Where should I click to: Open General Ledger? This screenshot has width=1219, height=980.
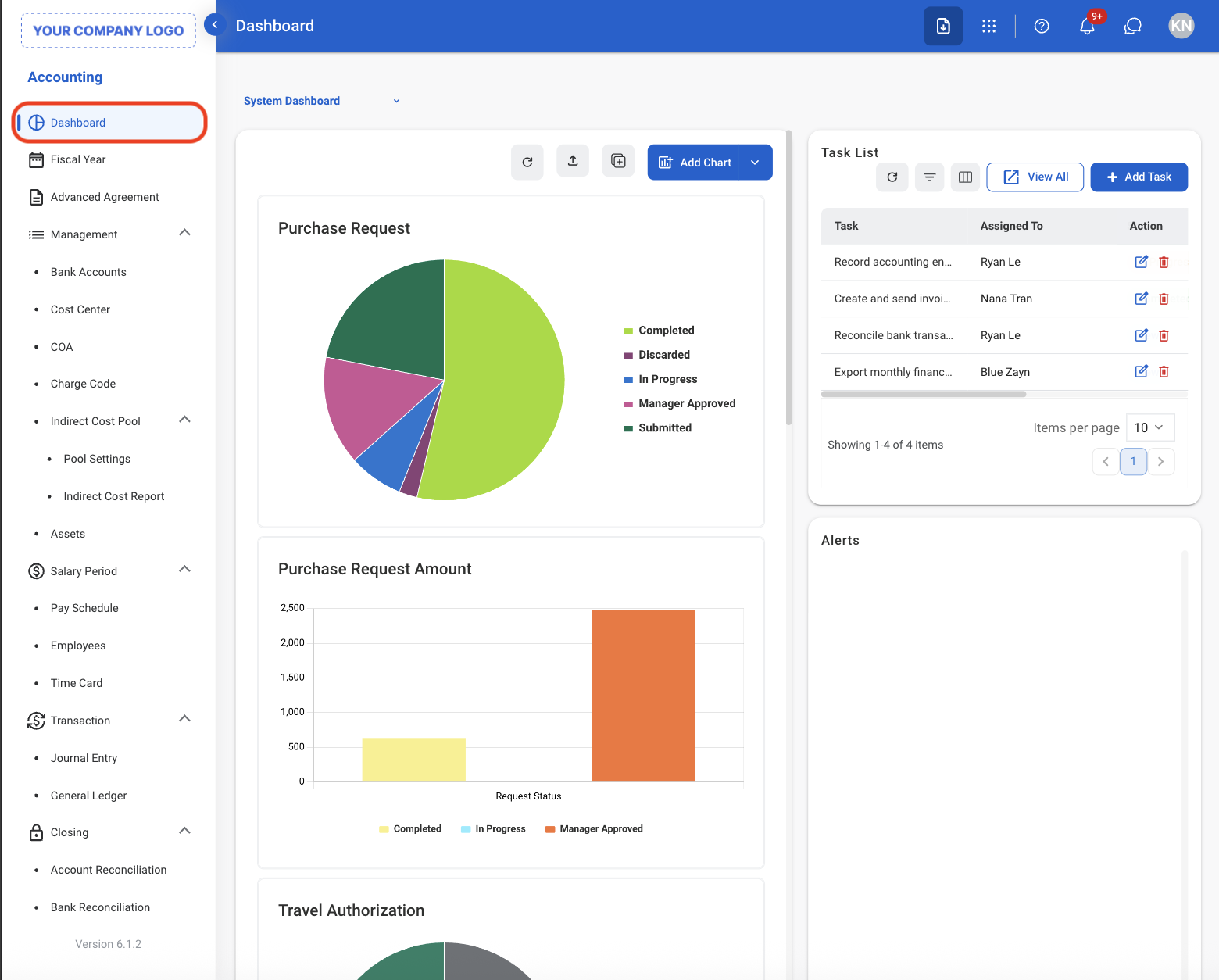tap(89, 796)
